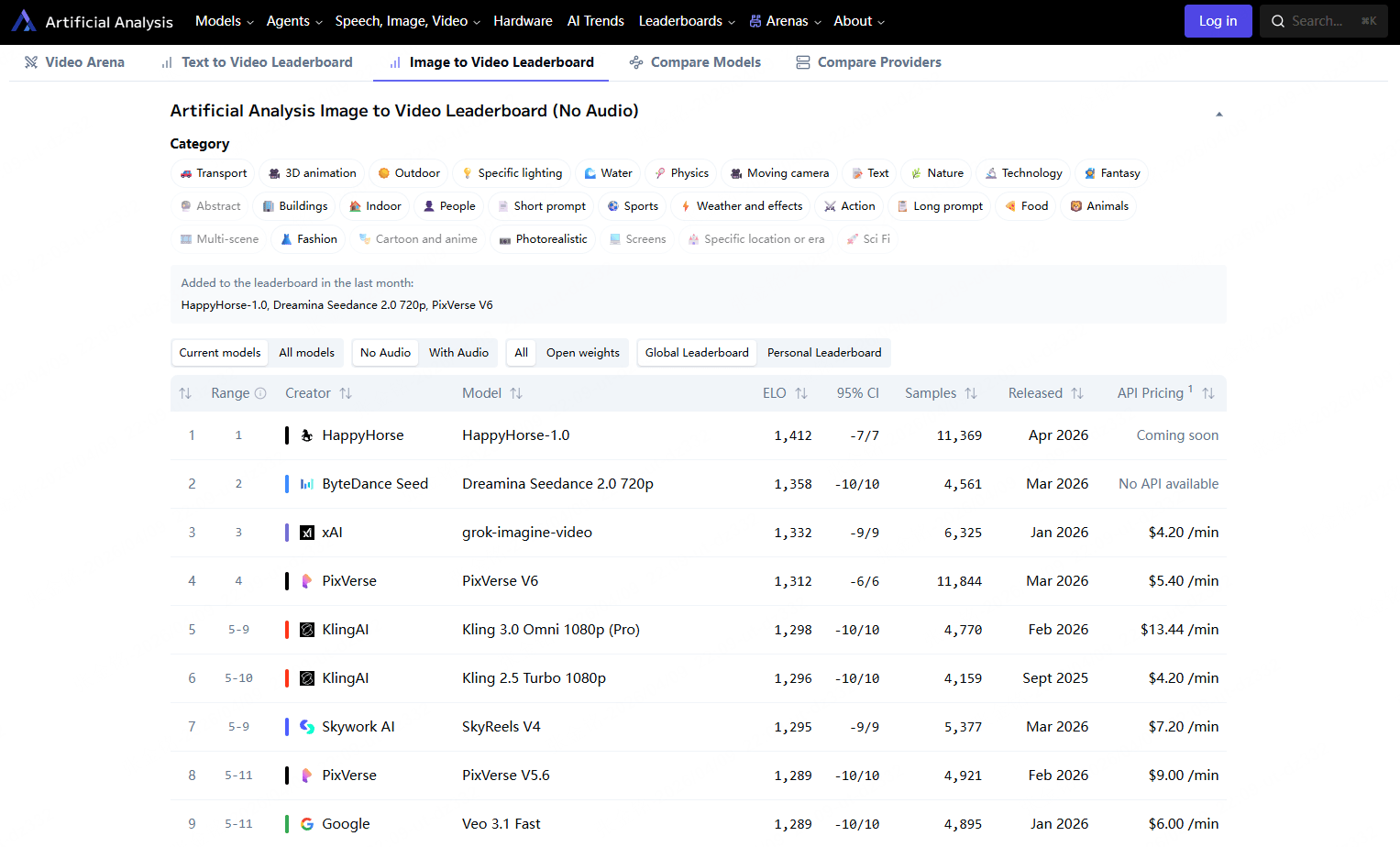Click the Google logo next to Veo 3.1 Fast

306,823
